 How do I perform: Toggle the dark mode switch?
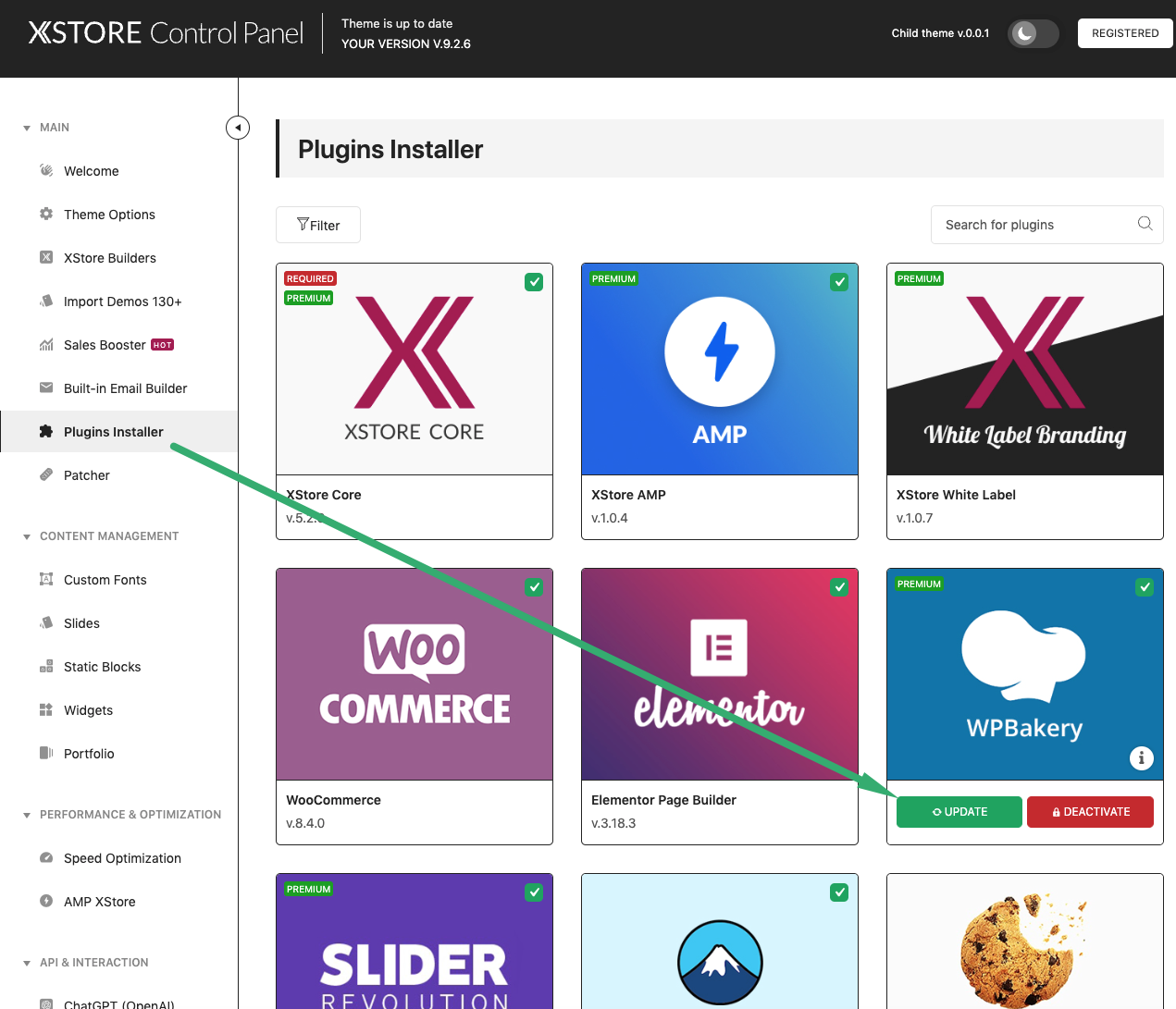click(x=1033, y=33)
